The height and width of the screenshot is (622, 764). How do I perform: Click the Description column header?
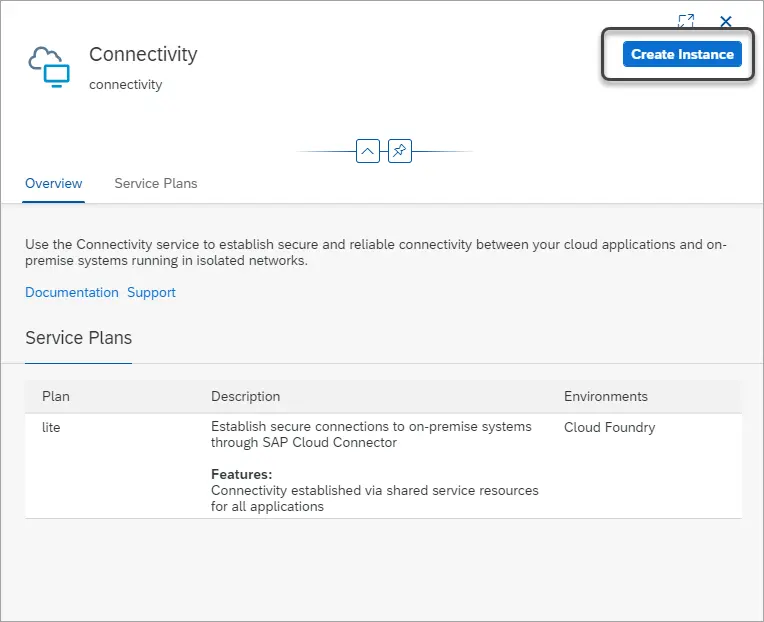click(x=245, y=396)
